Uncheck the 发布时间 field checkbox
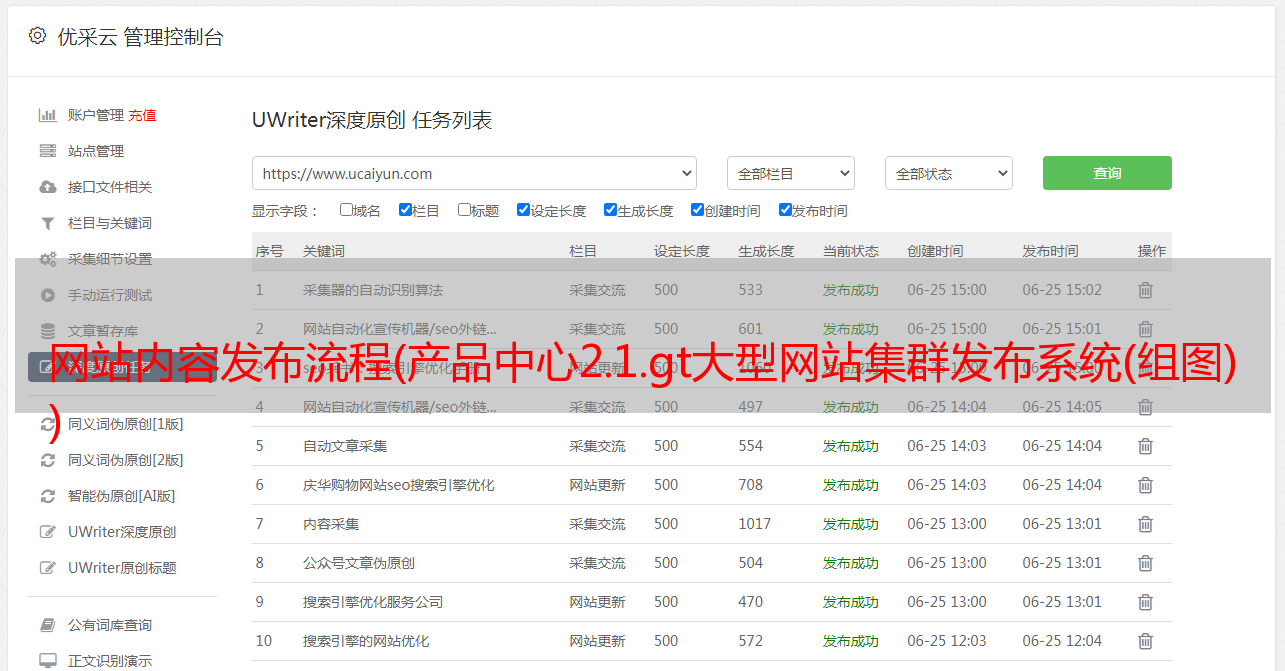 point(785,210)
